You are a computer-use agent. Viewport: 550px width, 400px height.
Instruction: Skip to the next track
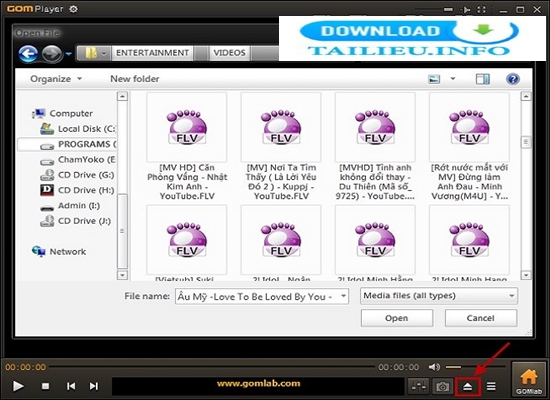click(94, 386)
